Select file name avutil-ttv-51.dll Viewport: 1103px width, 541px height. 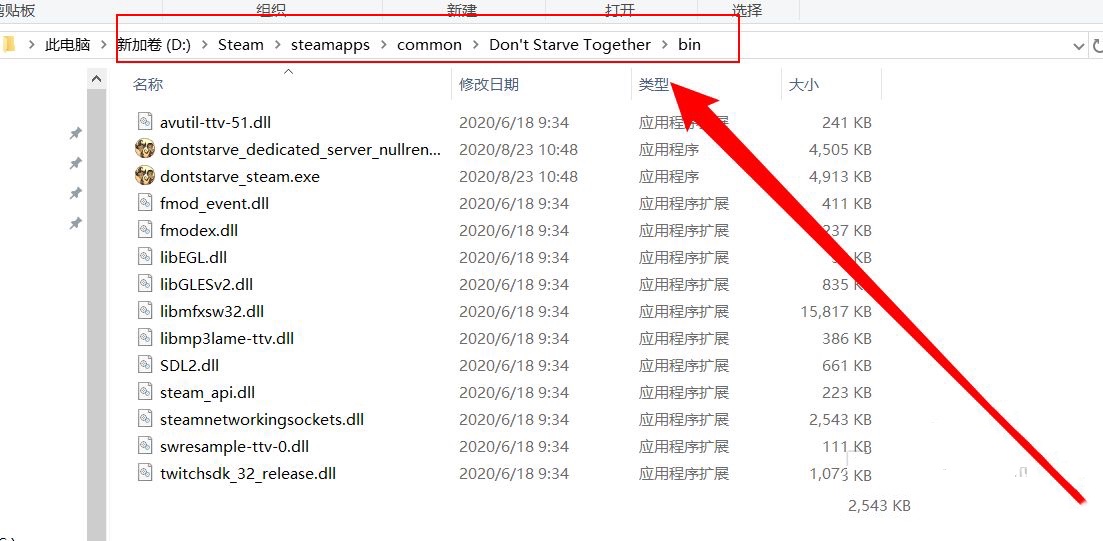[x=215, y=122]
